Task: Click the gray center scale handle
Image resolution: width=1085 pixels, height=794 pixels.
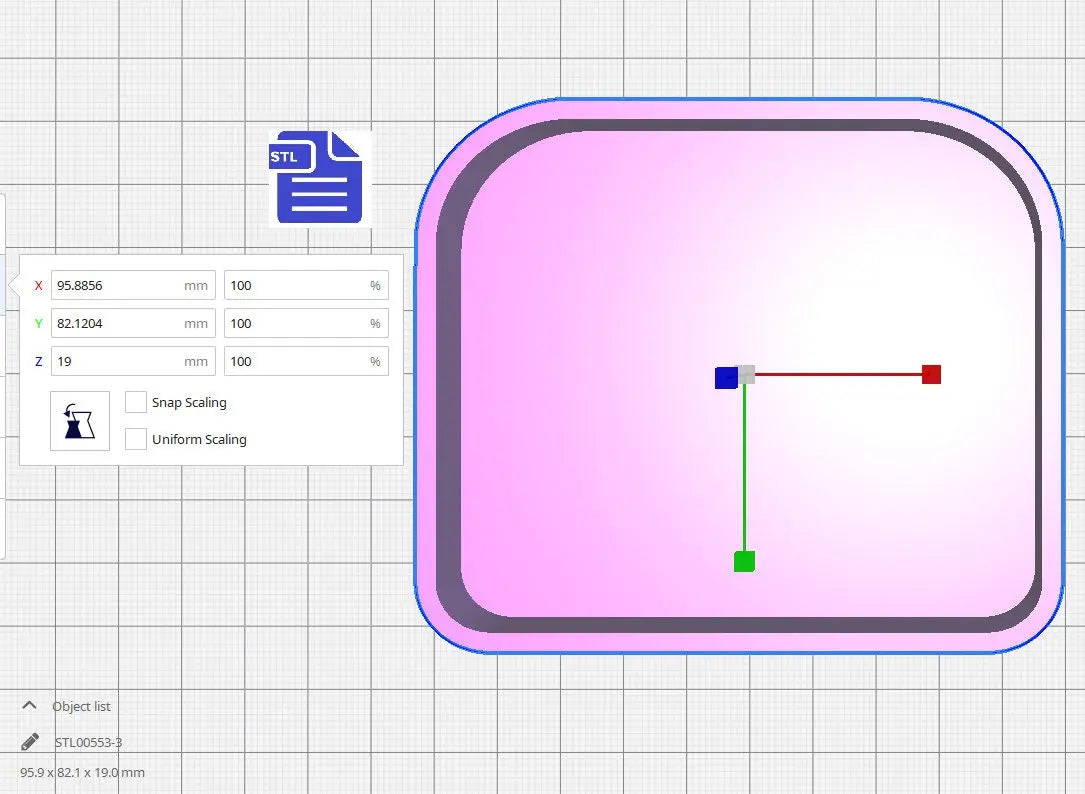Action: coord(746,374)
